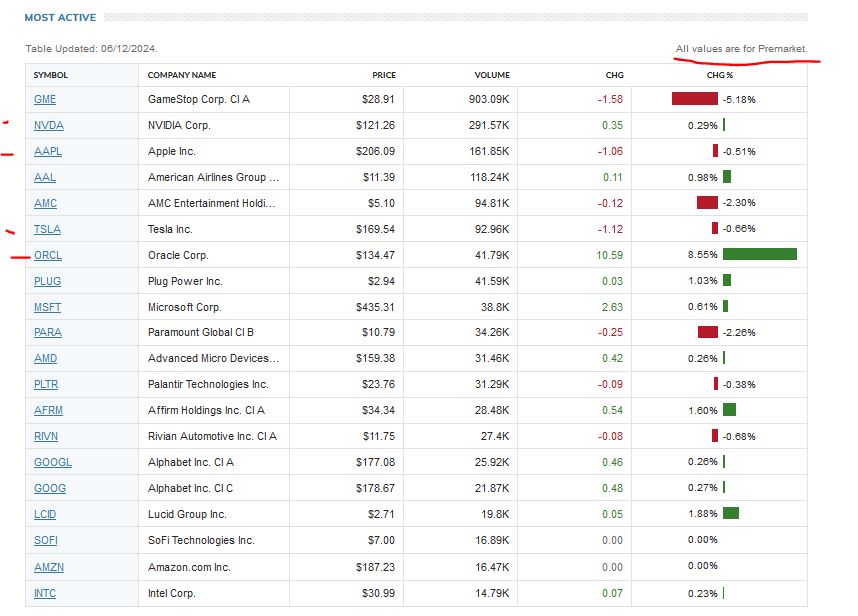Image resolution: width=858 pixels, height=616 pixels.
Task: Click the SOFI ticker link
Action: 46,540
